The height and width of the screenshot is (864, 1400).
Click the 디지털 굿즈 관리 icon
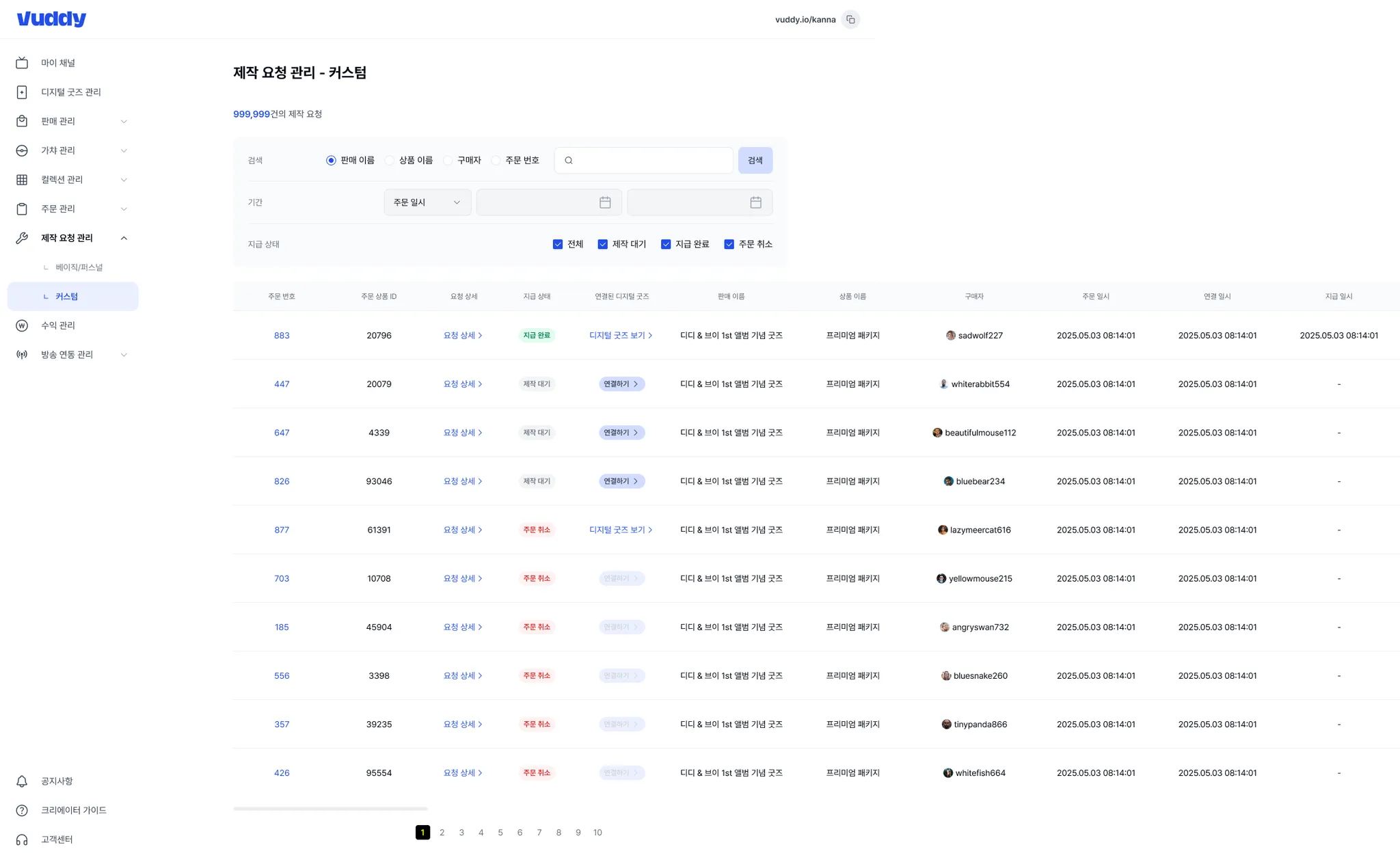[x=22, y=92]
